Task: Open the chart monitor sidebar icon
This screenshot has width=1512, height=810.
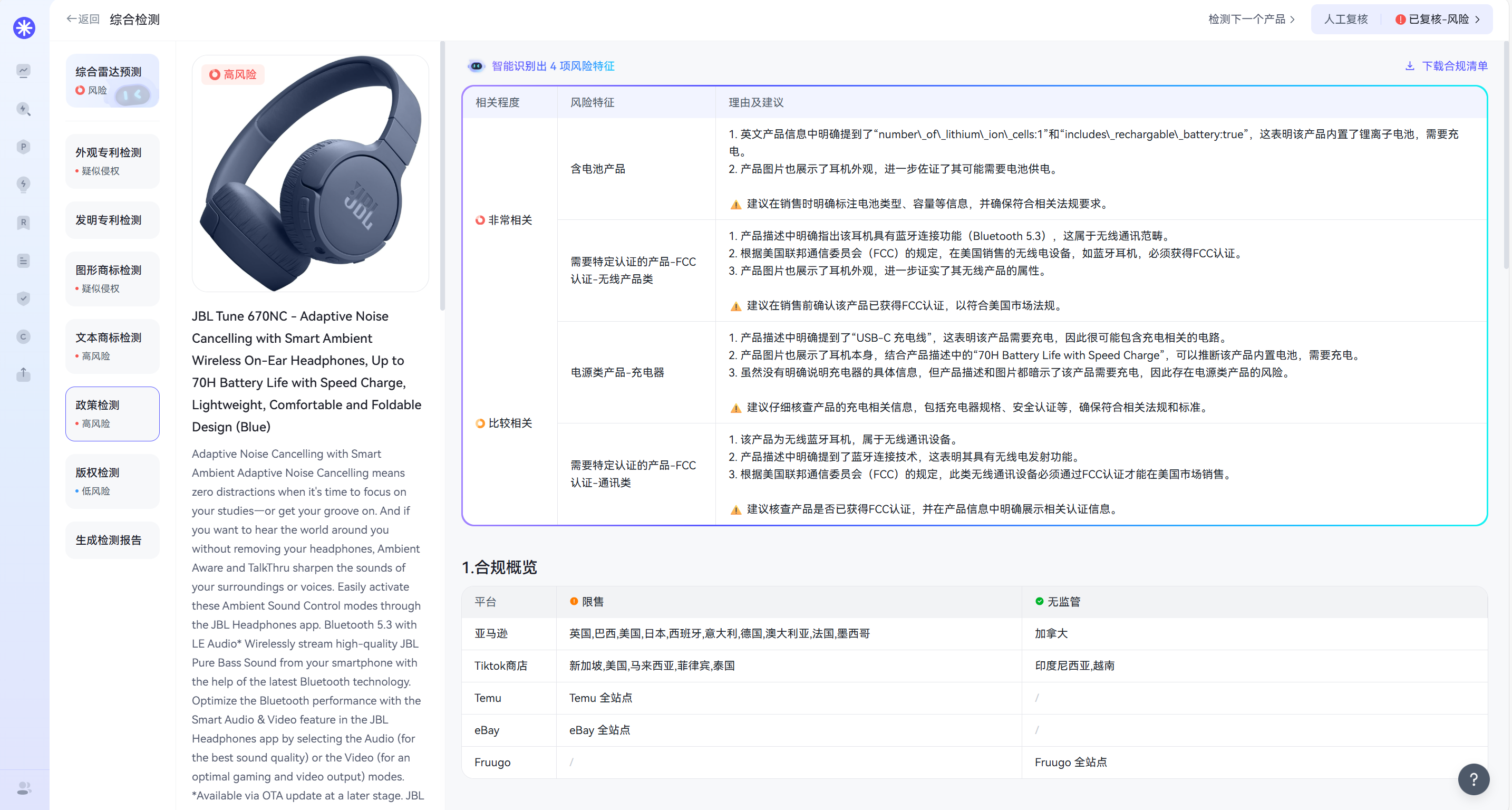Action: point(24,71)
